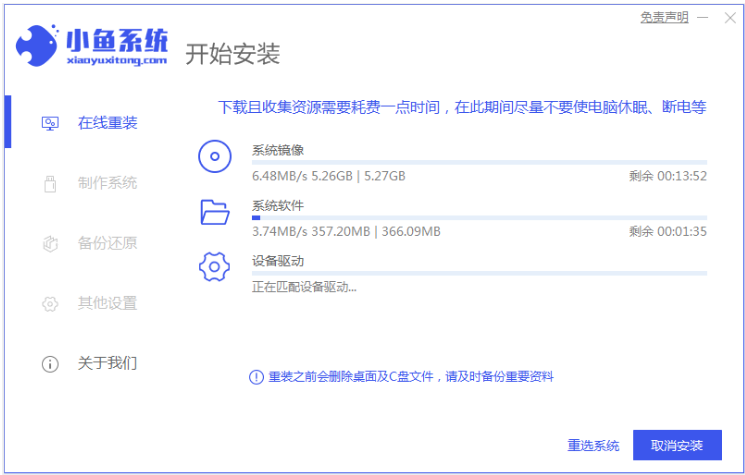Click the 备份还原 sidebar icon
Viewport: 745px width, 475px height.
click(x=50, y=243)
